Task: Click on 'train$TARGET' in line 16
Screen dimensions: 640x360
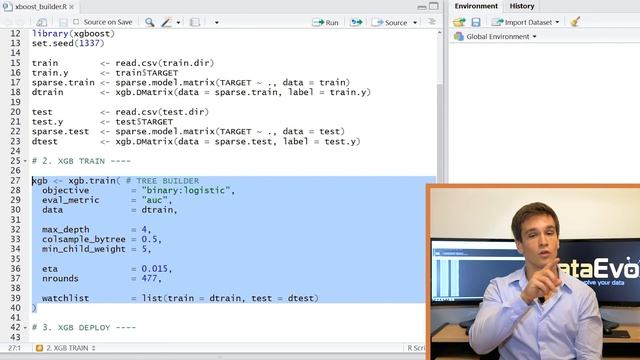Action: click(x=147, y=73)
